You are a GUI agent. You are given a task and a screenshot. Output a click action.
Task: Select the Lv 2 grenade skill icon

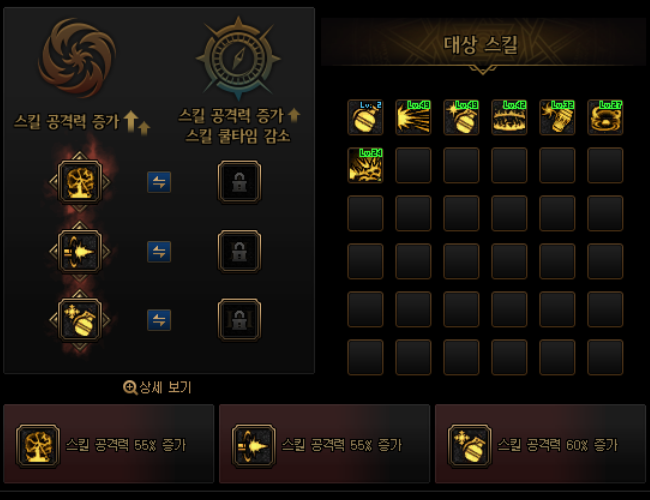(365, 117)
